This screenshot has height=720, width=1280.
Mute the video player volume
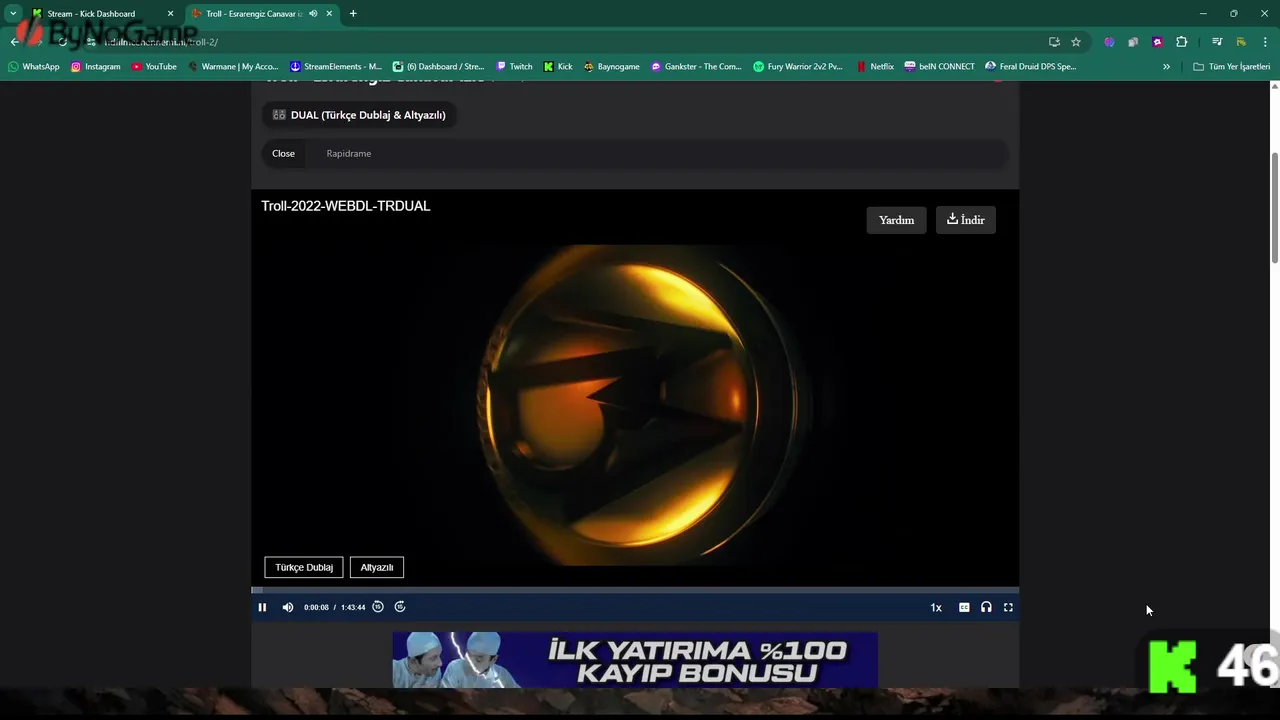point(288,607)
